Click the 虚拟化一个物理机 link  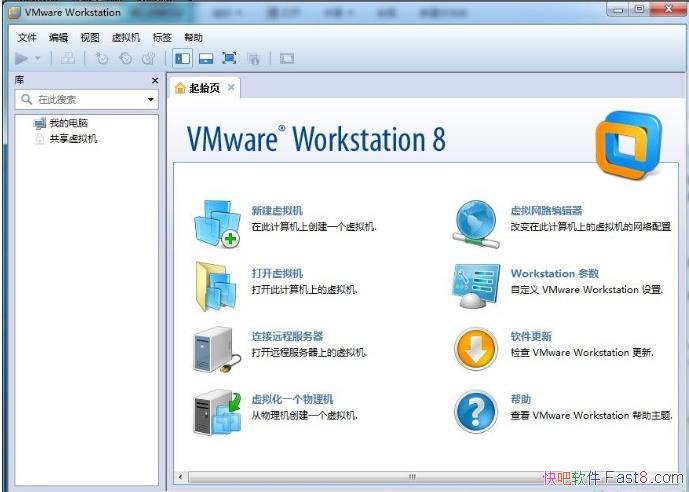[x=292, y=399]
